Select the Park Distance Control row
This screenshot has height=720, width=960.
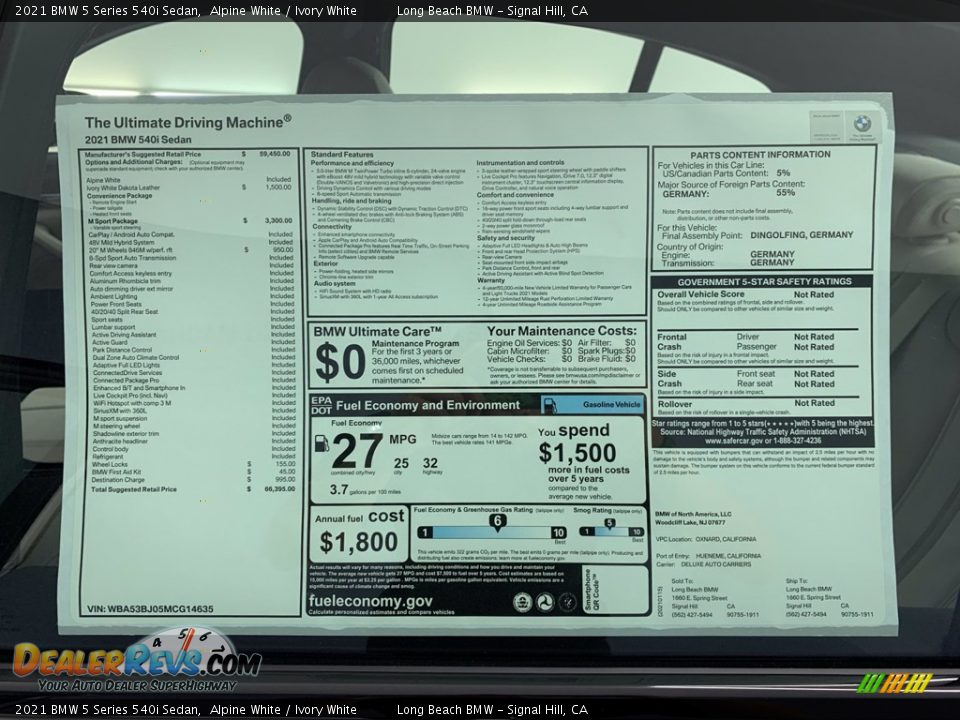[x=193, y=350]
